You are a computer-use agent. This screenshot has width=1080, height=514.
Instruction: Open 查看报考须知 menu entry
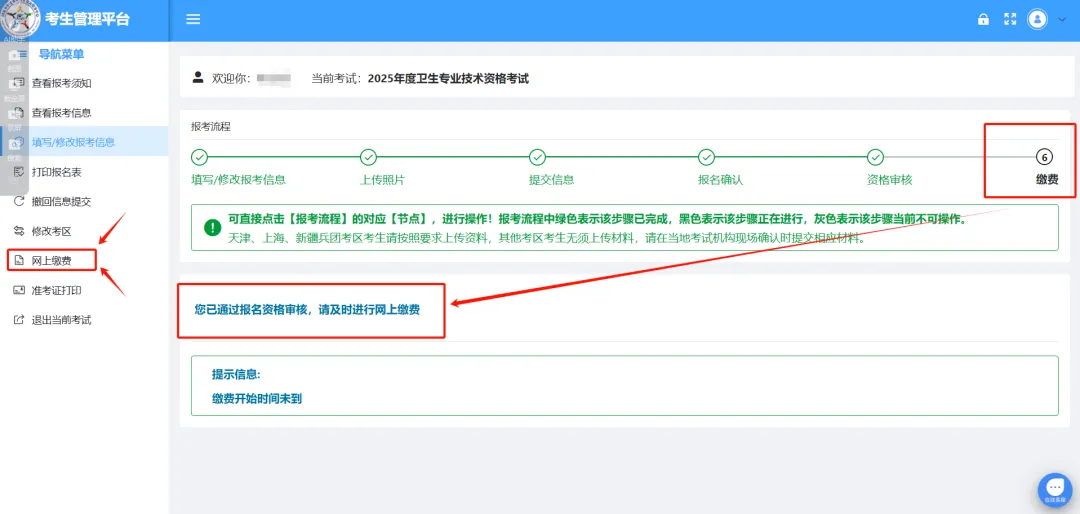coord(61,83)
